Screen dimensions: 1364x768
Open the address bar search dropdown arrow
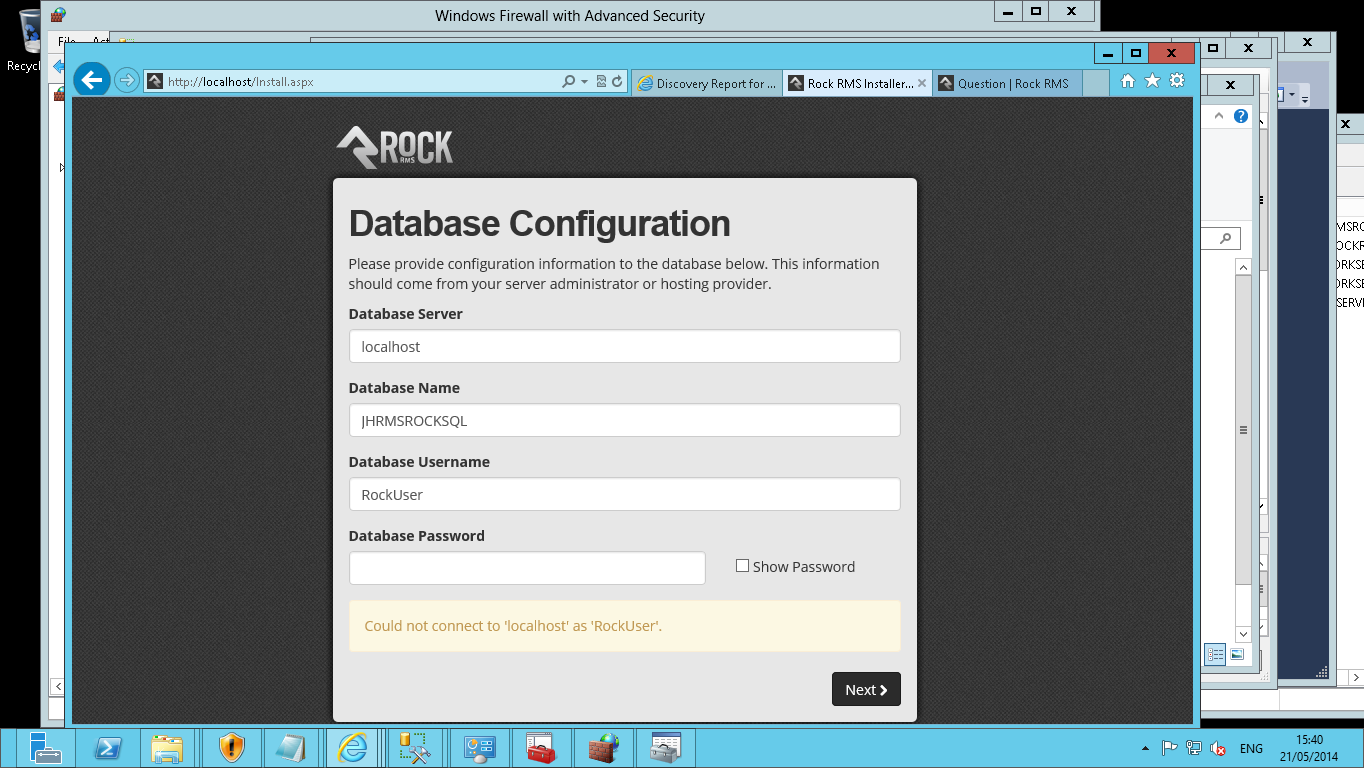(584, 82)
